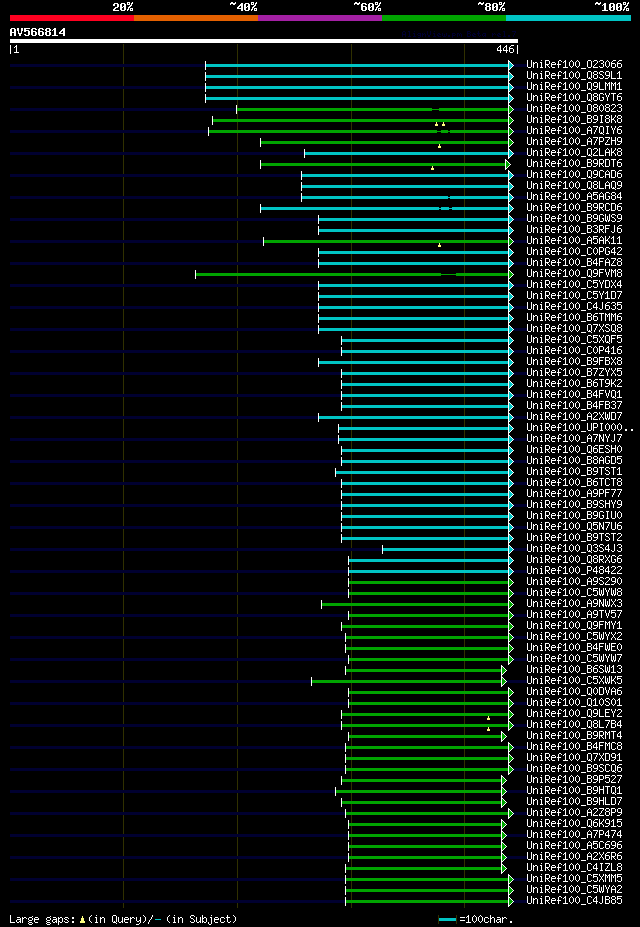Select the UniRef100_Q5N7U6 label
Image resolution: width=640 pixels, height=927 pixels.
(574, 526)
